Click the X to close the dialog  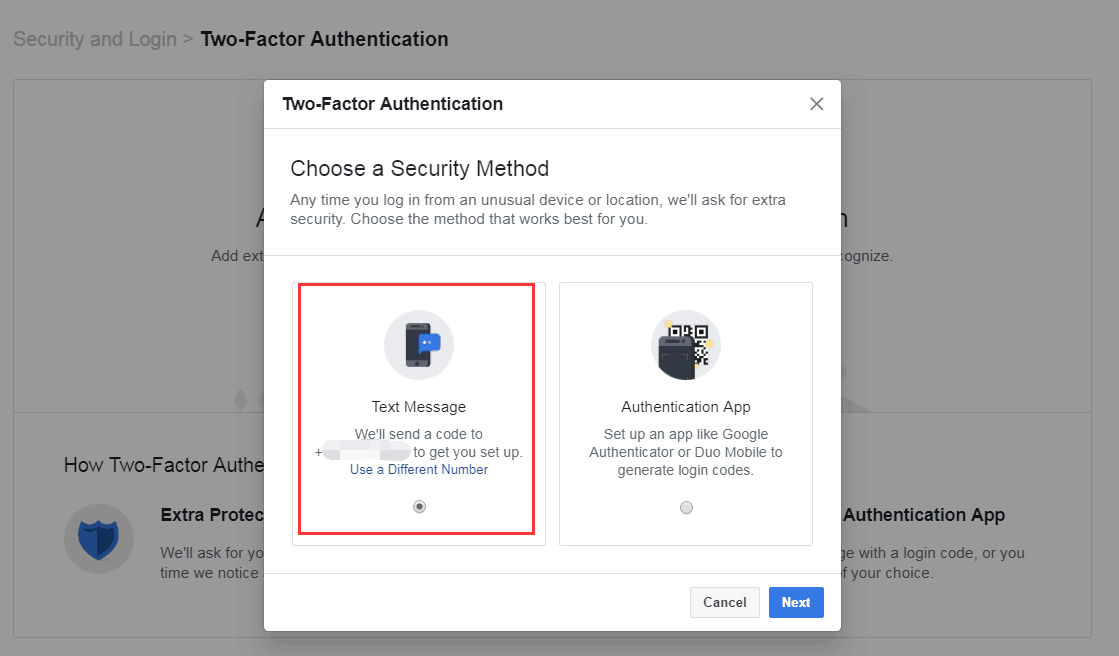(x=816, y=103)
